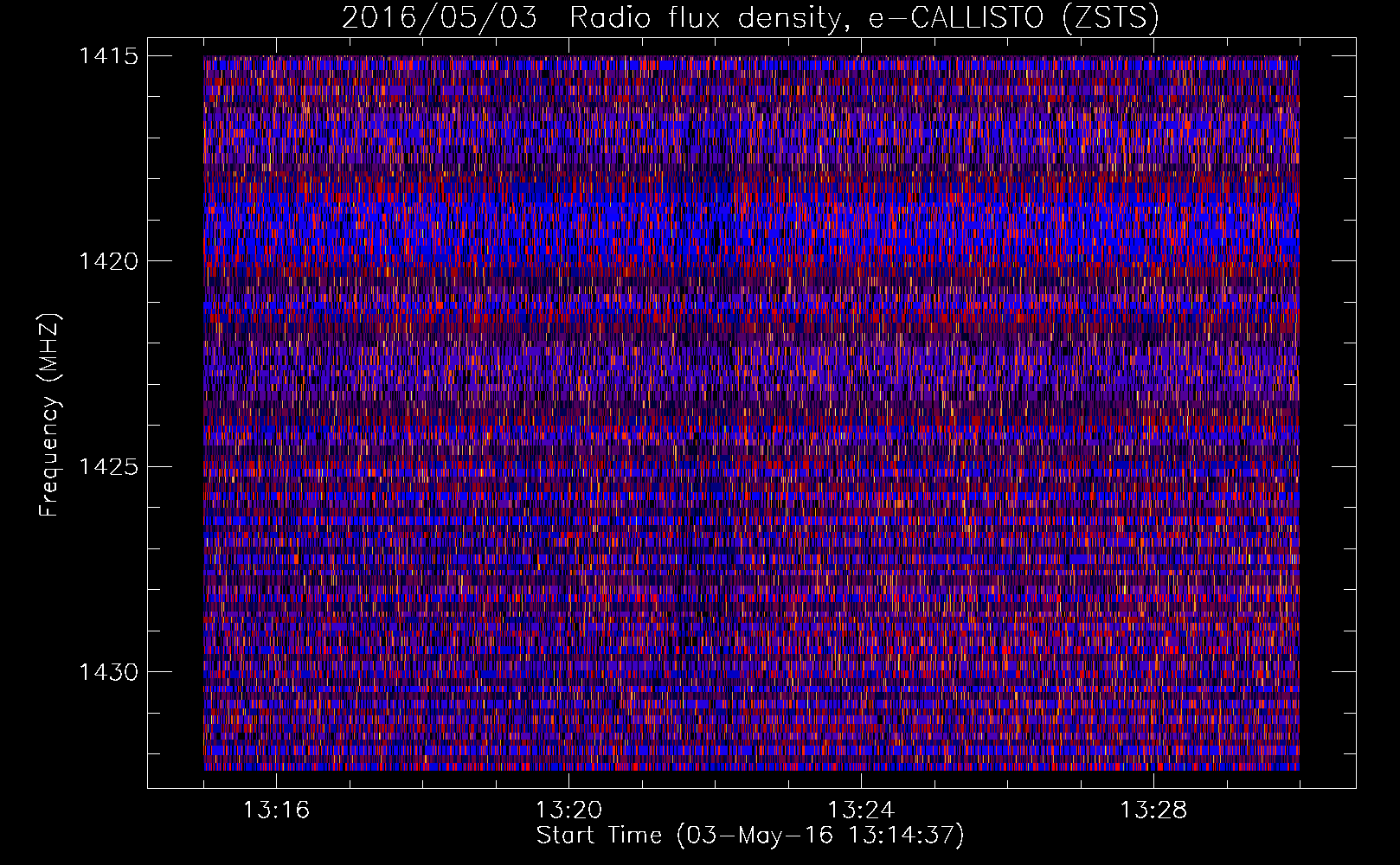
Task: Click the 13:24 time axis label
Action: (861, 811)
